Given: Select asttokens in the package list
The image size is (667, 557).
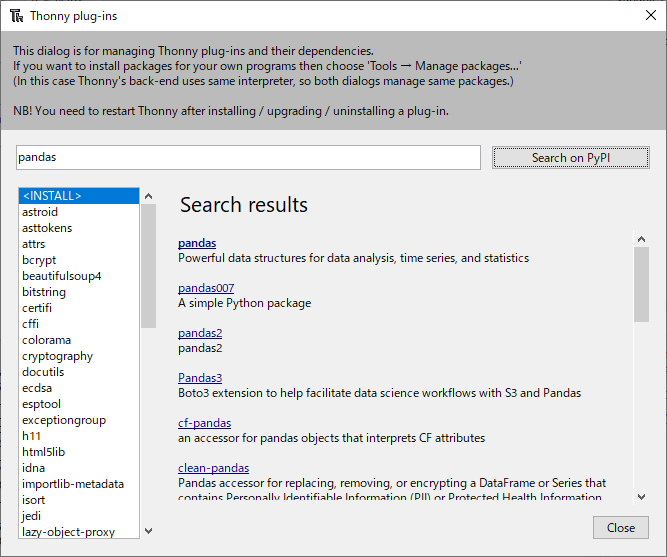Looking at the screenshot, I should click(79, 228).
